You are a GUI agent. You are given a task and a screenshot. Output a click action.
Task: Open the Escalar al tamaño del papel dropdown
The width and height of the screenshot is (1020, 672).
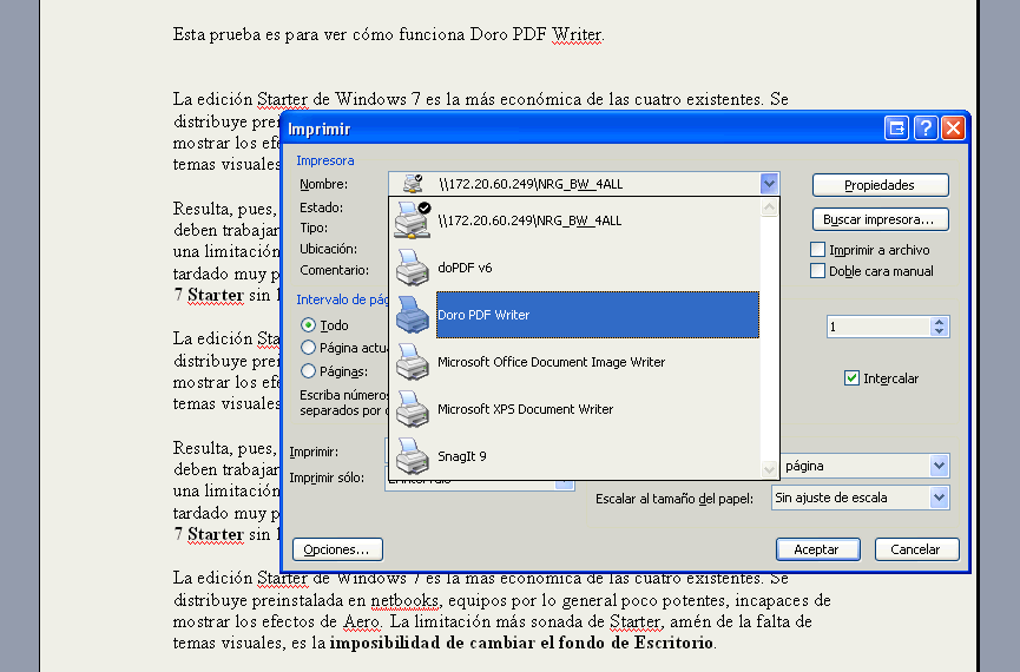click(939, 498)
